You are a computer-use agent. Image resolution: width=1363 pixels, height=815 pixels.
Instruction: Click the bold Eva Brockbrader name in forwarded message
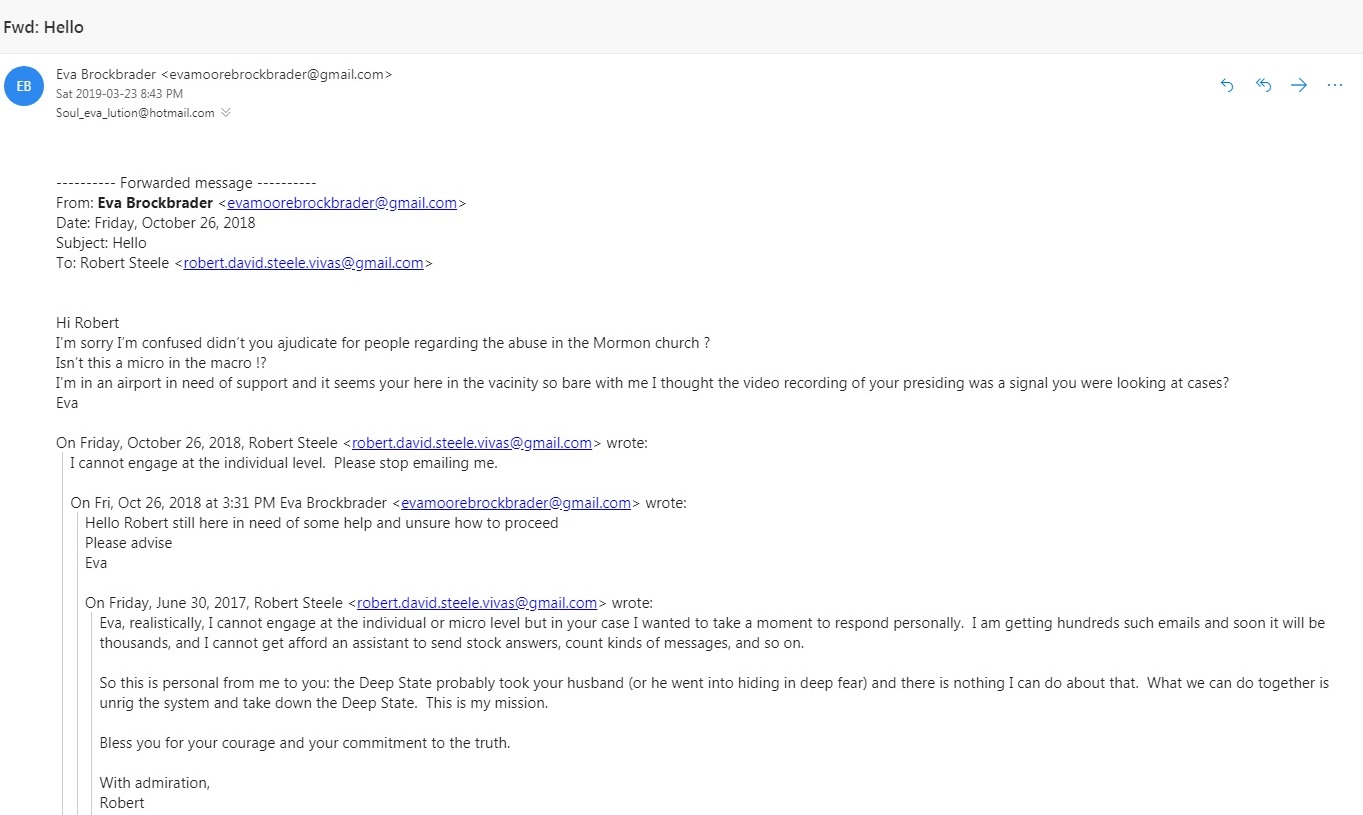(x=155, y=203)
